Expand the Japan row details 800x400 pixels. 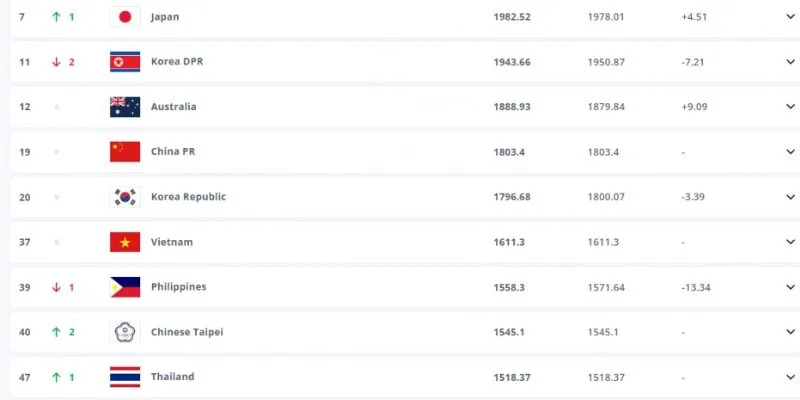point(790,17)
